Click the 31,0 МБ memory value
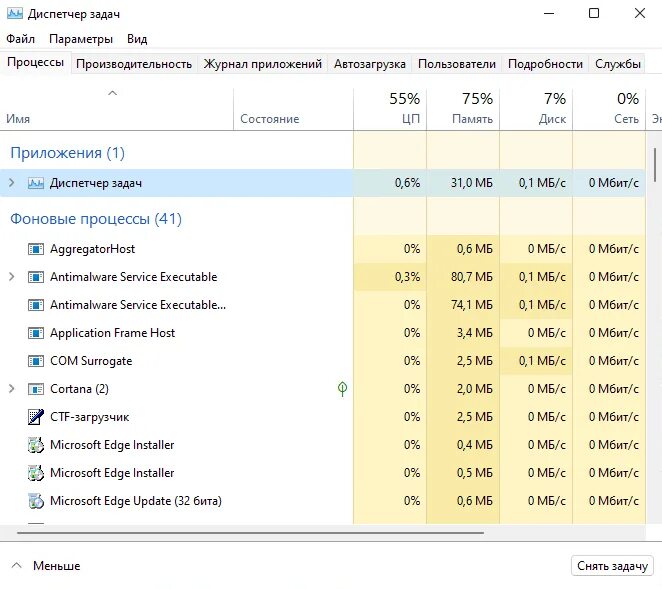This screenshot has width=662, height=589. [x=472, y=183]
